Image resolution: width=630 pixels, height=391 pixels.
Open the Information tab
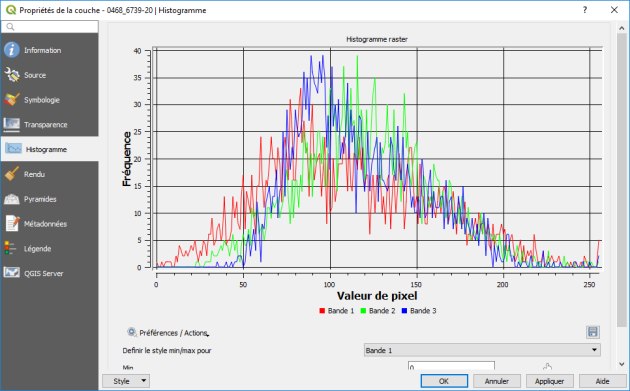pos(49,50)
